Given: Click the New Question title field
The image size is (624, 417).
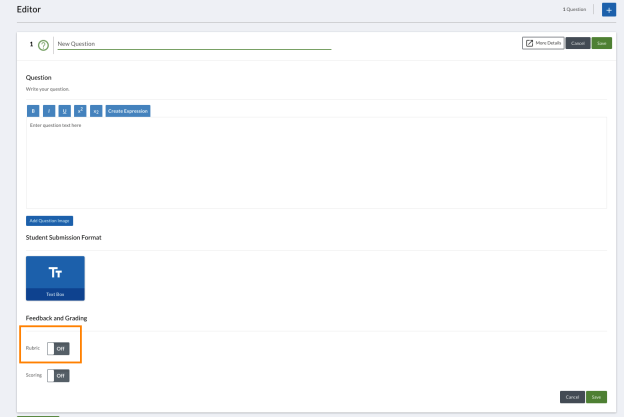Looking at the screenshot, I should click(x=194, y=44).
